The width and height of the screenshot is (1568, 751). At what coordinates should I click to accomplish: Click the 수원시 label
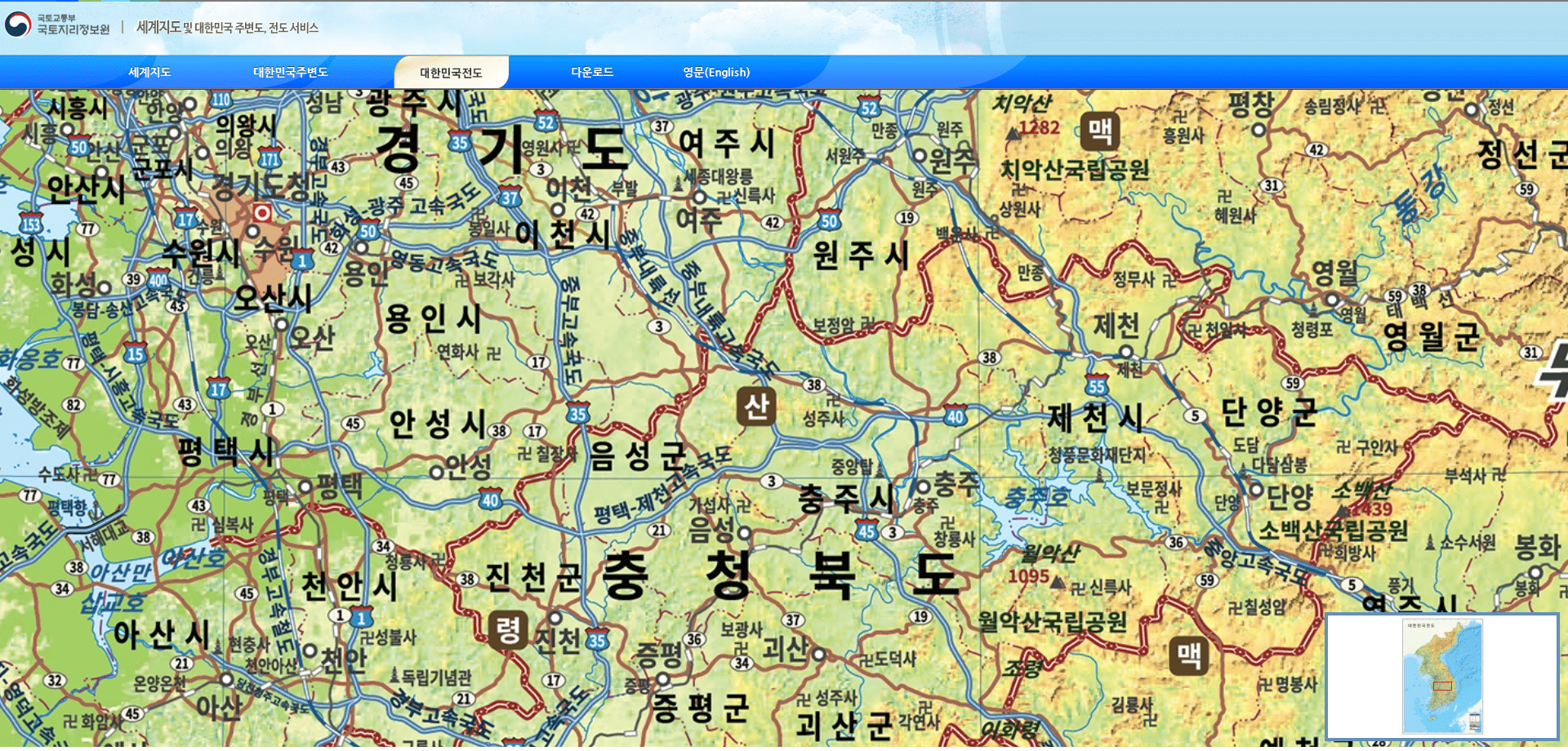click(201, 252)
